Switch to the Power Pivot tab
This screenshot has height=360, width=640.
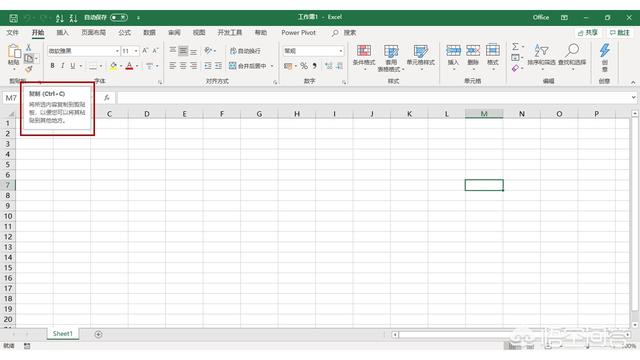[x=298, y=33]
